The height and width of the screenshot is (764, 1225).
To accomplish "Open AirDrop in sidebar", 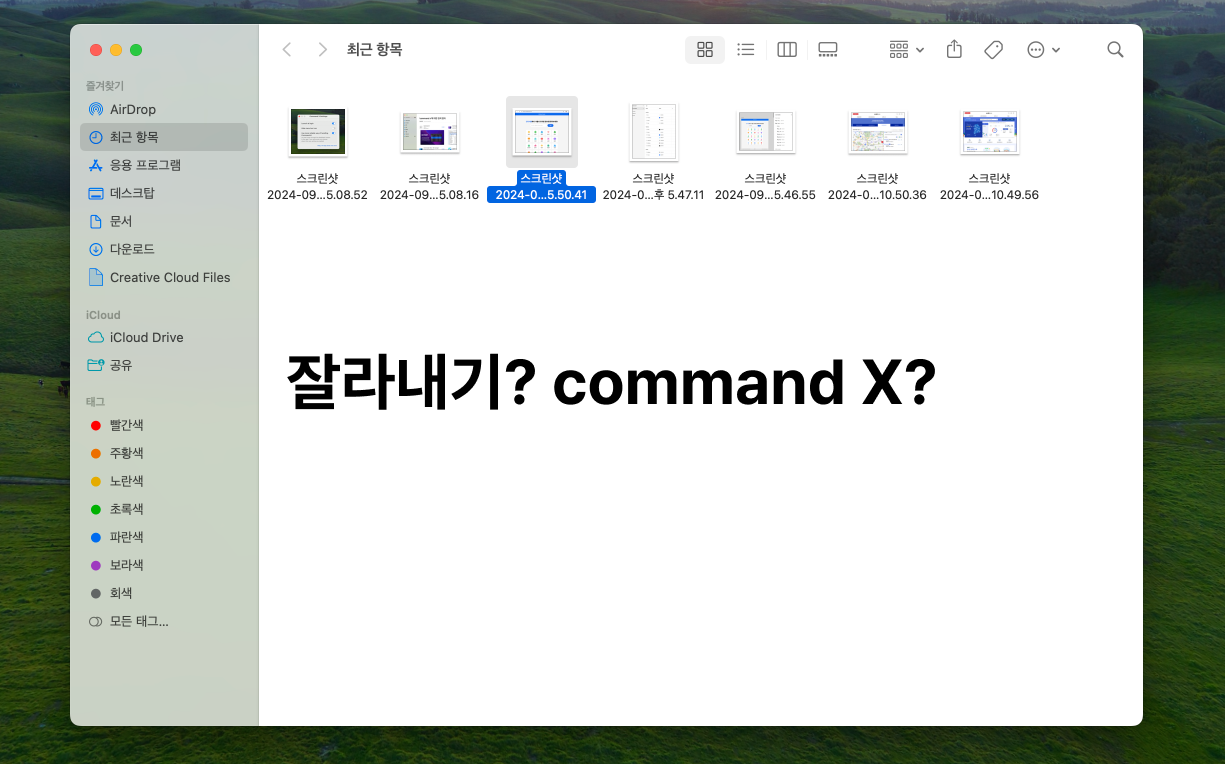I will coord(164,109).
